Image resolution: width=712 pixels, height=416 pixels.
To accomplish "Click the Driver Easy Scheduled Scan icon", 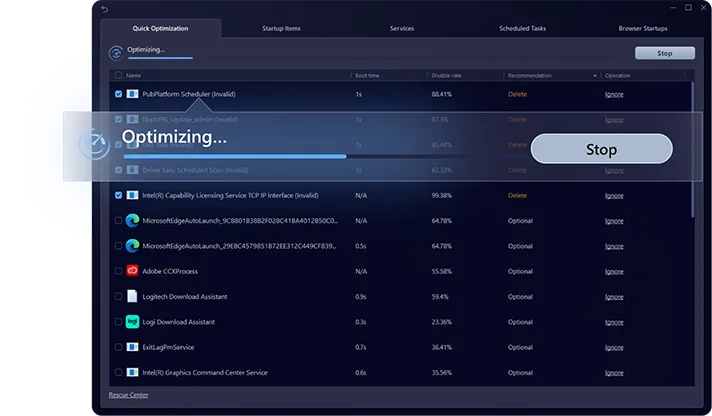I will click(132, 170).
